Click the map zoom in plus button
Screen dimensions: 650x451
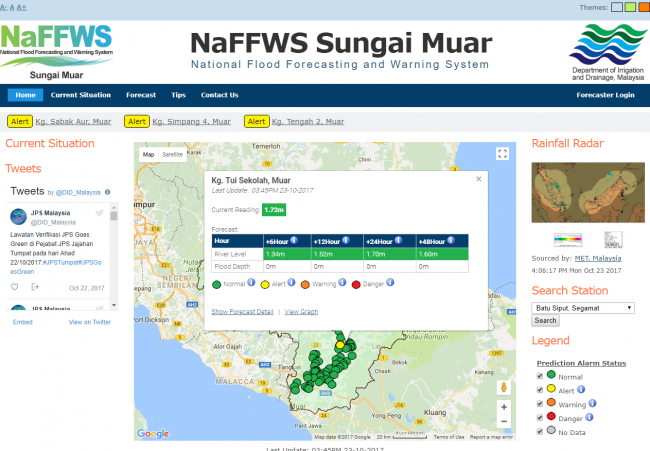coord(503,406)
